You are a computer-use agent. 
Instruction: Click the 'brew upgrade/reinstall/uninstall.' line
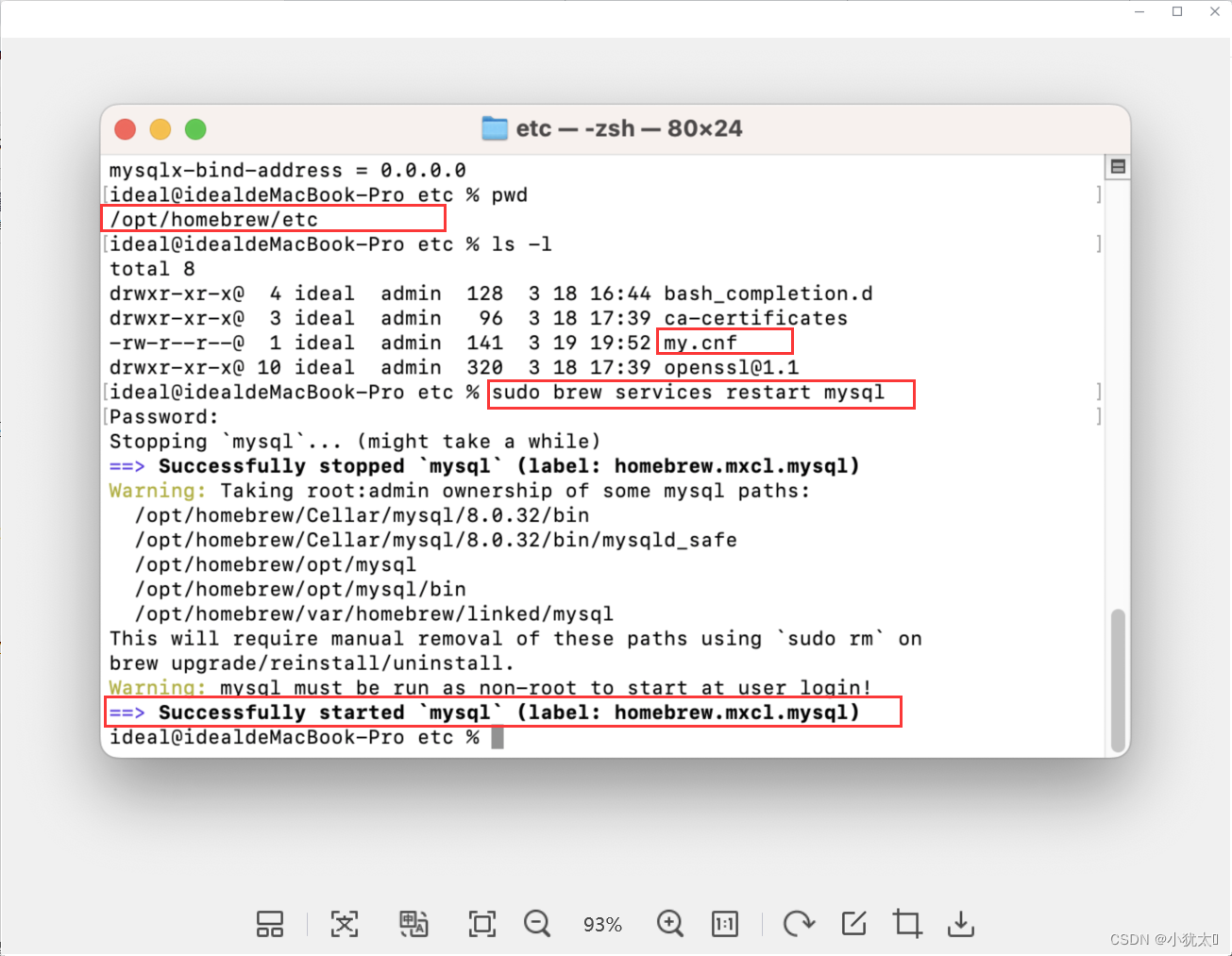pyautogui.click(x=312, y=663)
